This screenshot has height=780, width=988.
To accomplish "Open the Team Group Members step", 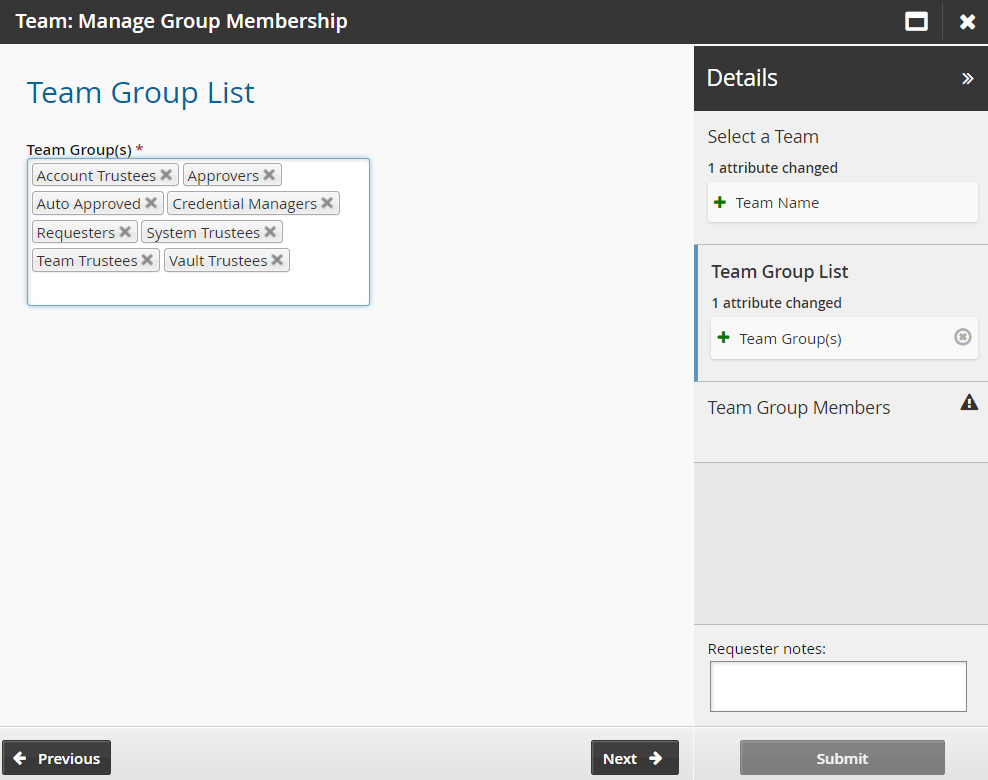I will 799,408.
